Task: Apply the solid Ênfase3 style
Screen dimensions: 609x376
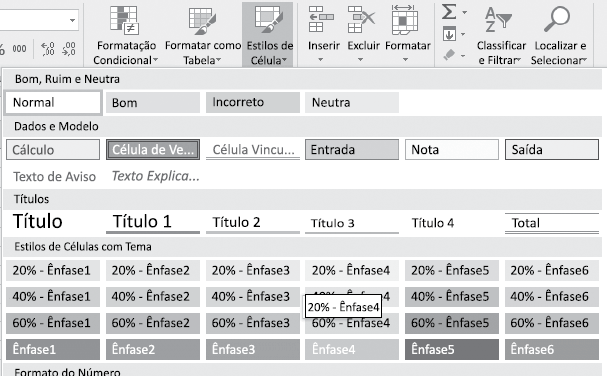Action: click(x=253, y=350)
